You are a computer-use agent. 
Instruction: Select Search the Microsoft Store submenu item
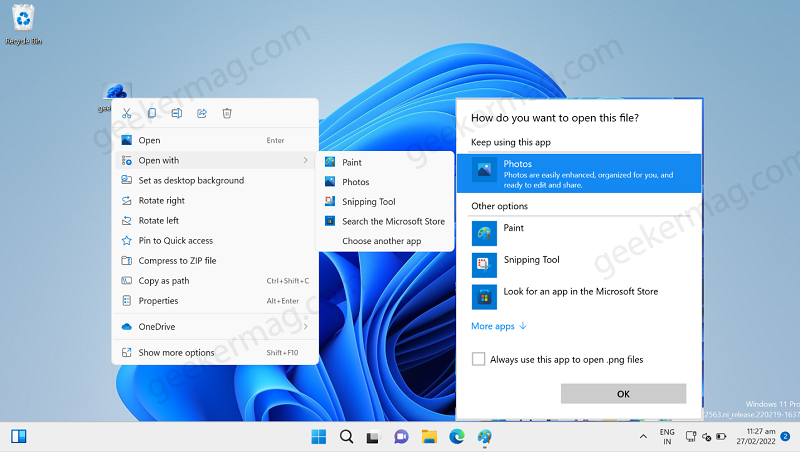point(385,221)
